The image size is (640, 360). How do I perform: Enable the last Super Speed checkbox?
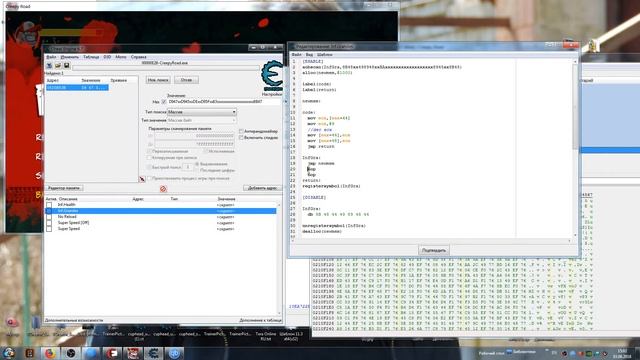click(x=49, y=229)
